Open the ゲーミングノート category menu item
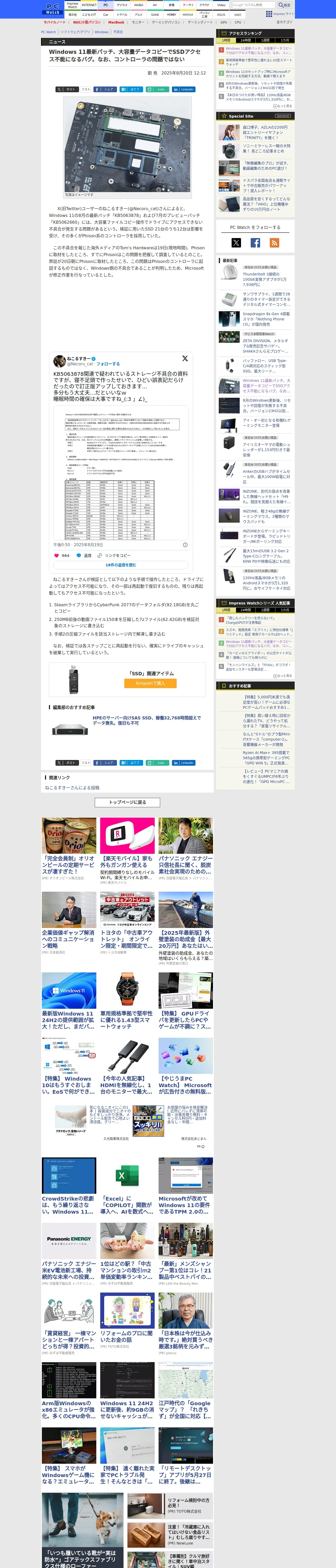336x1568 pixels. 200,22
